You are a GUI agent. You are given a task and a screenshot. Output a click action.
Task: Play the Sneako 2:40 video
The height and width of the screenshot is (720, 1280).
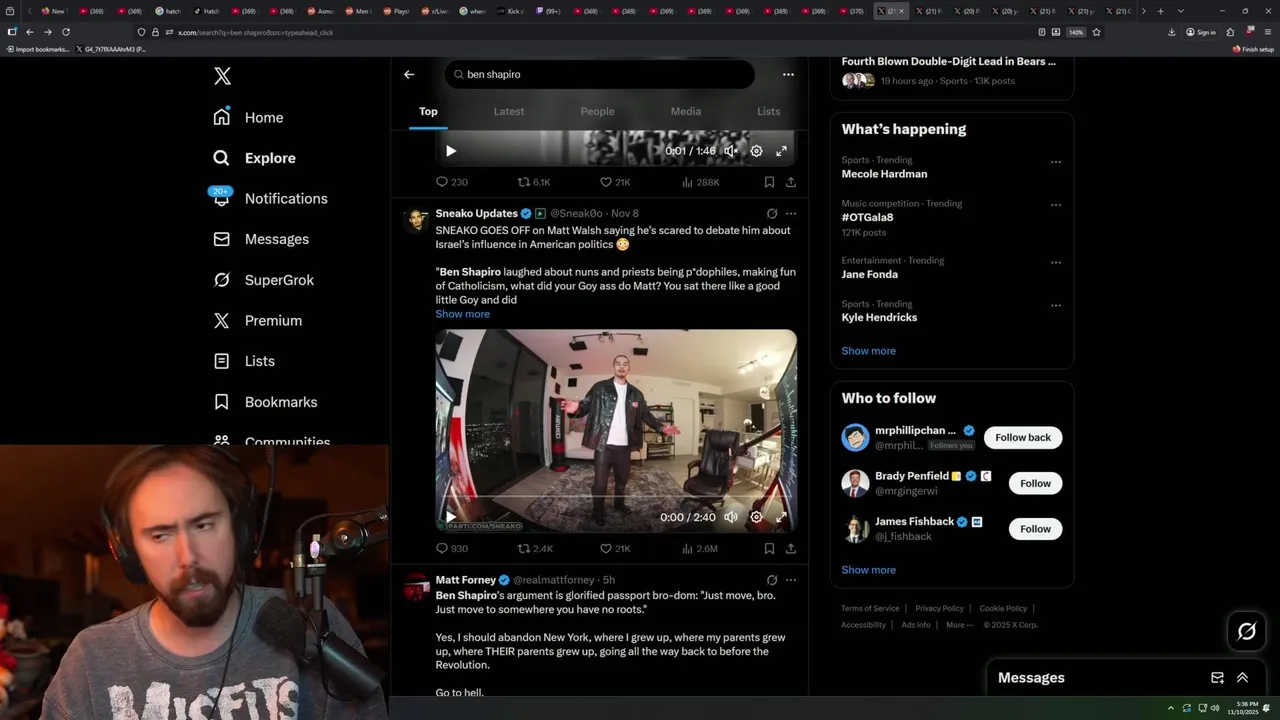(451, 517)
